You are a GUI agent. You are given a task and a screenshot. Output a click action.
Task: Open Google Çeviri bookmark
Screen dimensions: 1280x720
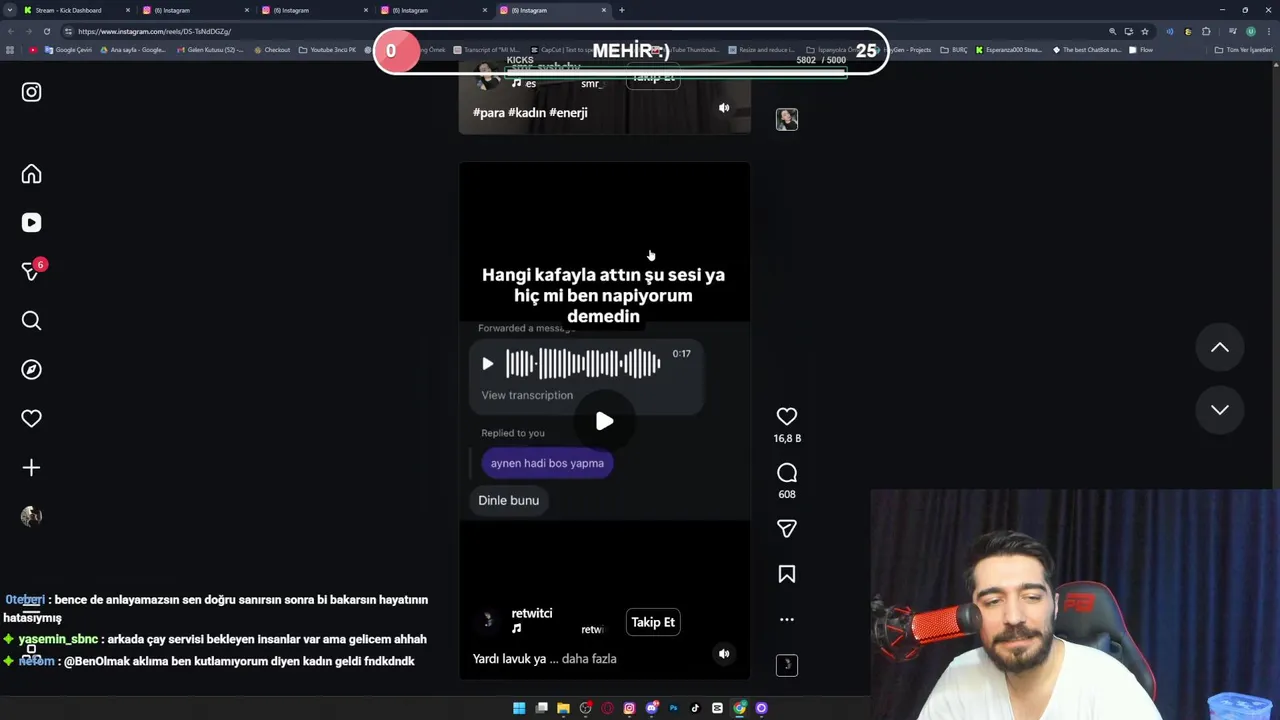pos(68,50)
